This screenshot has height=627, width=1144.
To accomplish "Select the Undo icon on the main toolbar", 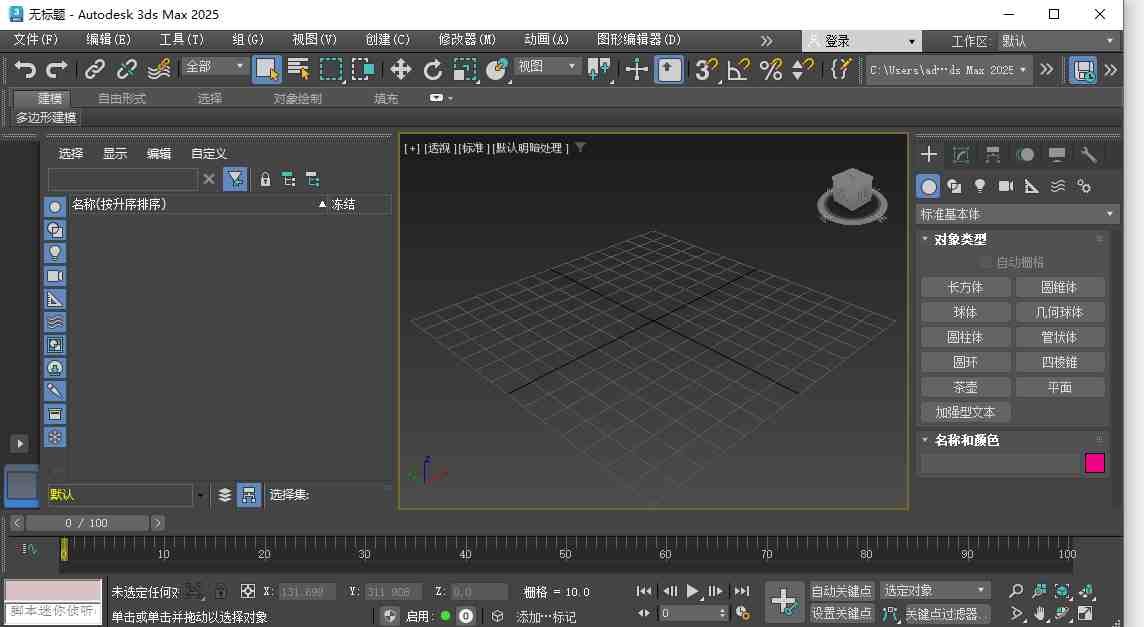I will [x=25, y=69].
